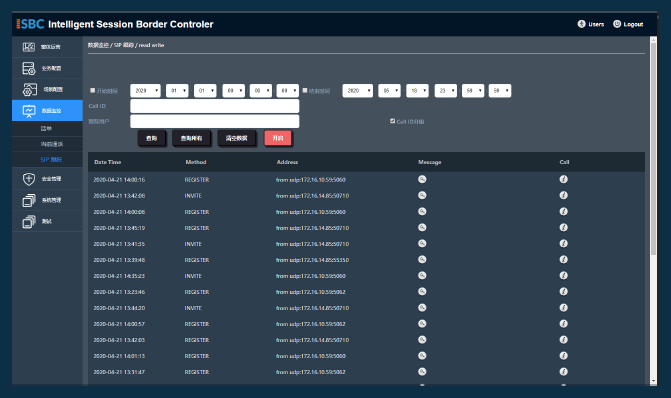The width and height of the screenshot is (671, 398).
Task: Open the SIP trace submenu item
Action: [x=51, y=159]
